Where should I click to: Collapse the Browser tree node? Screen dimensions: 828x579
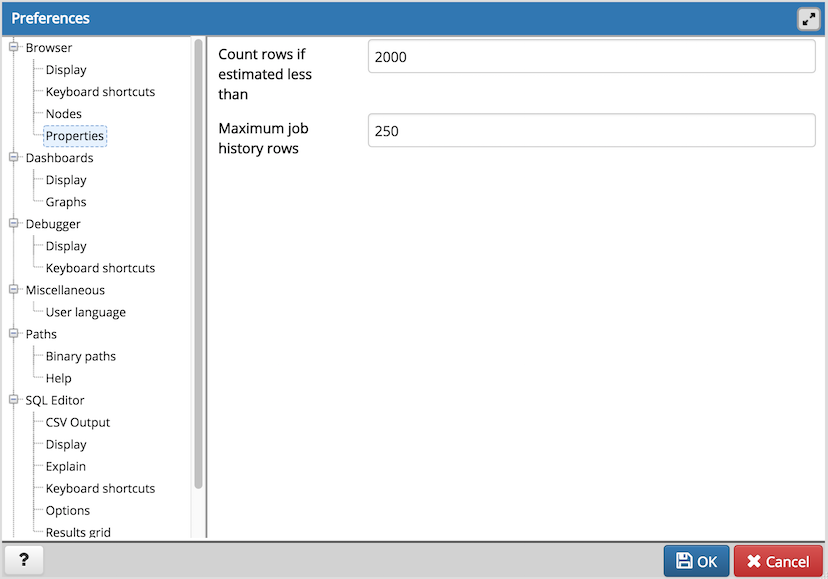(15, 47)
